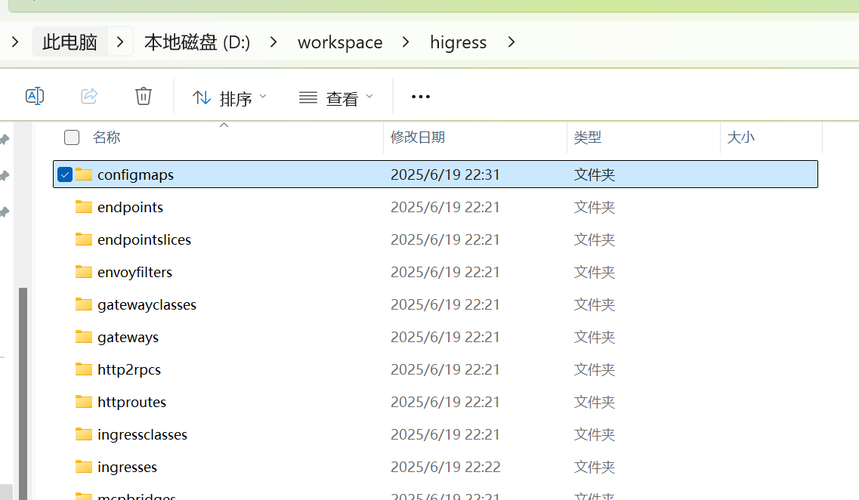Select the endpointslices folder name

pos(144,240)
